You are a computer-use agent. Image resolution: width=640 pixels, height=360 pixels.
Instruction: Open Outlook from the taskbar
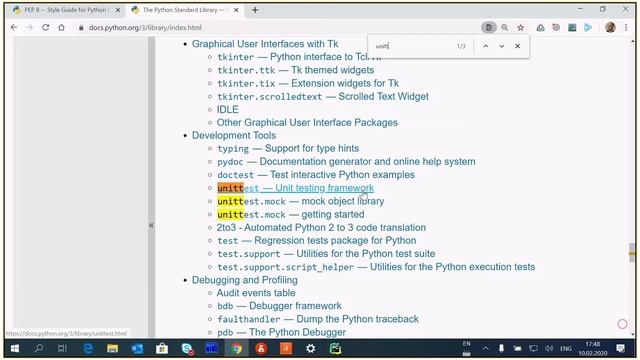tap(137, 349)
